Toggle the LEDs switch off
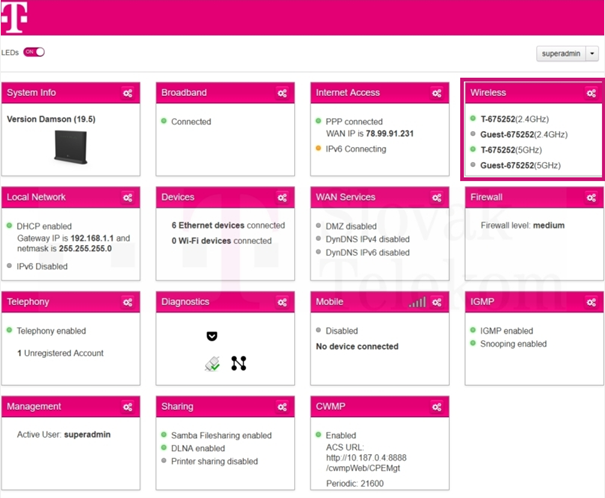The height and width of the screenshot is (498, 605). click(x=34, y=52)
